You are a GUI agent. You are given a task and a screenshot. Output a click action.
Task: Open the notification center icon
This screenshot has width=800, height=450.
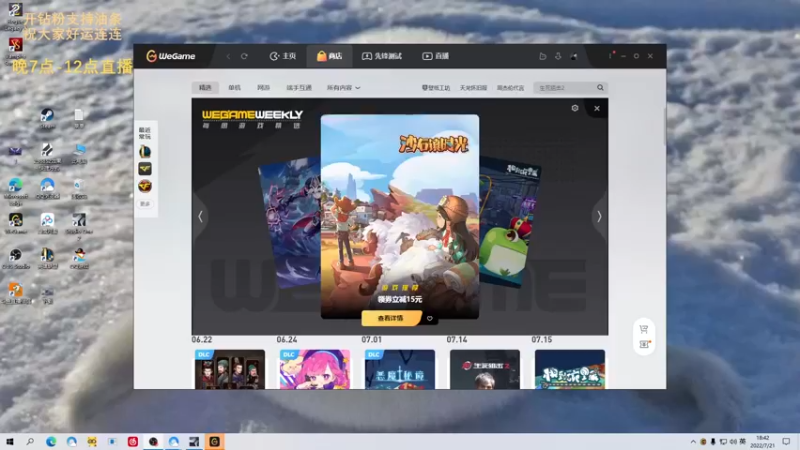point(786,442)
